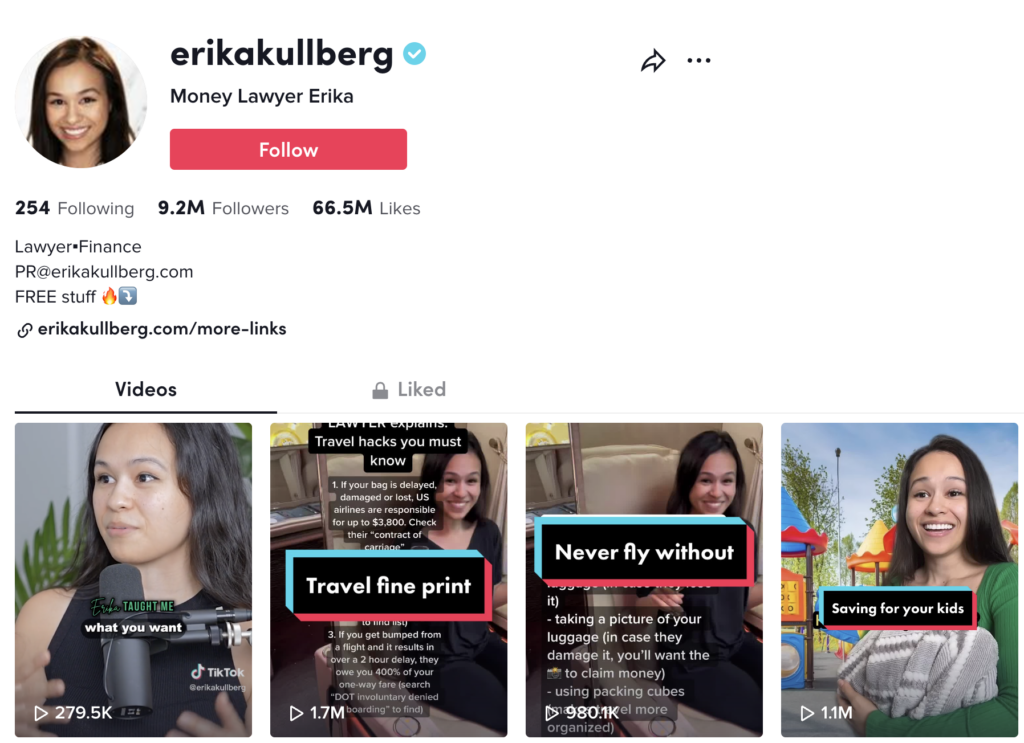Open the Saving for your kids video

pyautogui.click(x=899, y=580)
